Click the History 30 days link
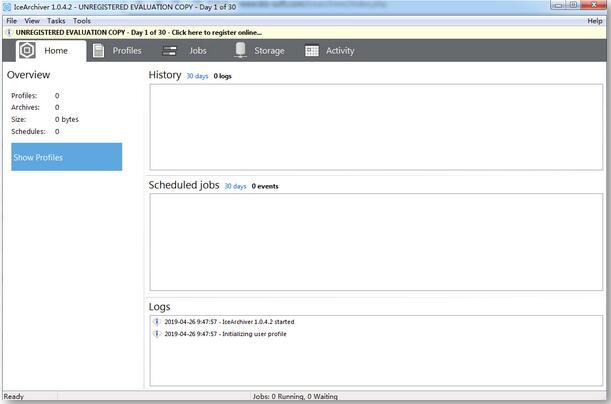Image resolution: width=611 pixels, height=404 pixels. (197, 76)
